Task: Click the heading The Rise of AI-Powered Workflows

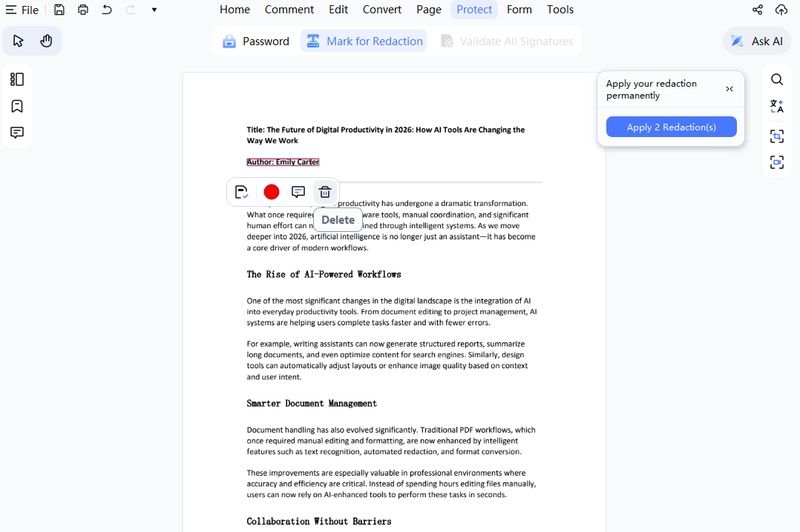Action: 323,274
